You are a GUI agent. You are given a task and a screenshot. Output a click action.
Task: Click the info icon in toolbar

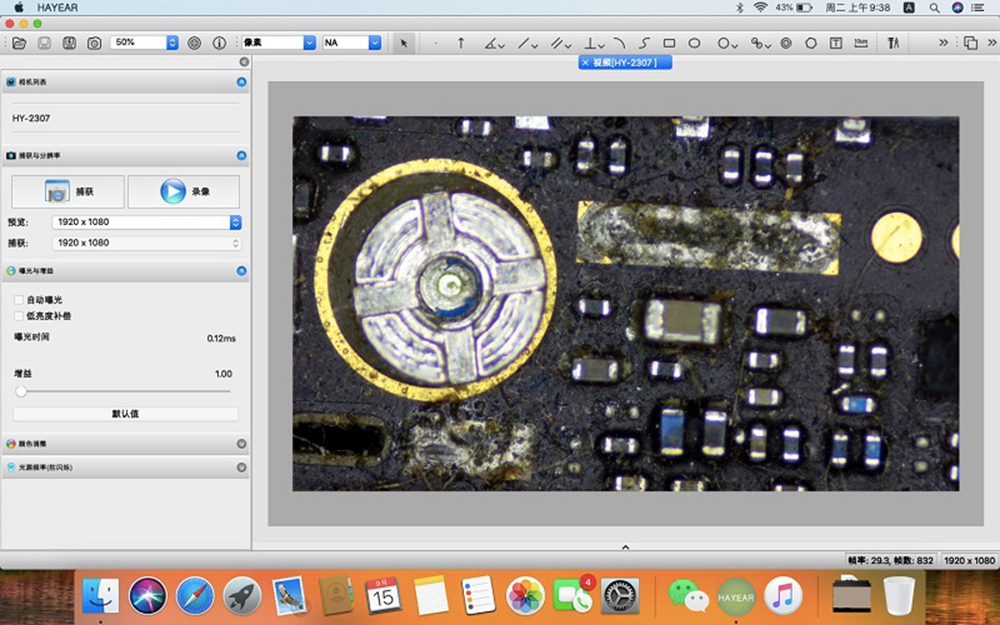point(219,43)
